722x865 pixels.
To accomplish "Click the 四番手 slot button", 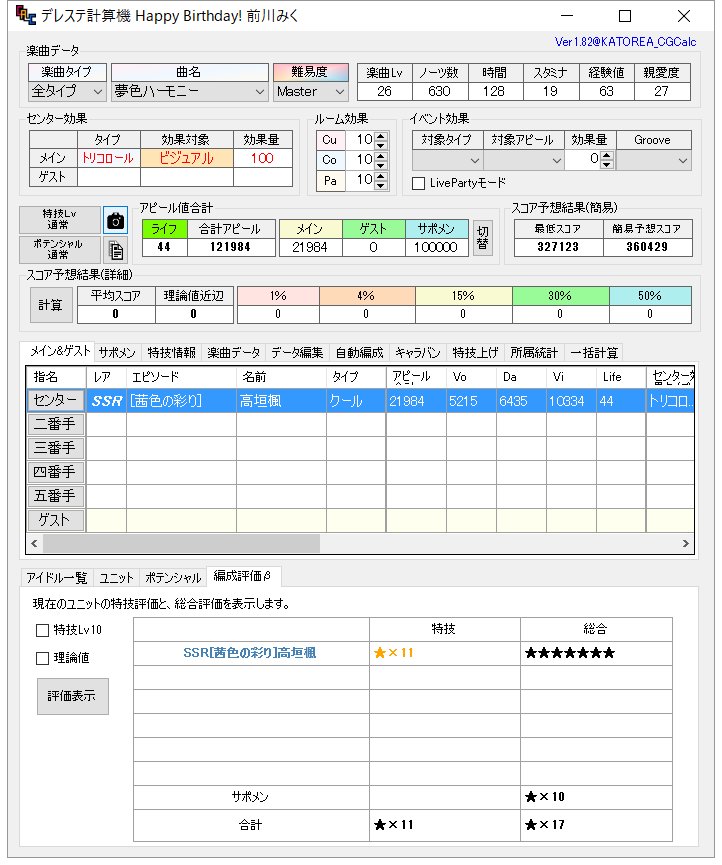I will click(x=56, y=472).
